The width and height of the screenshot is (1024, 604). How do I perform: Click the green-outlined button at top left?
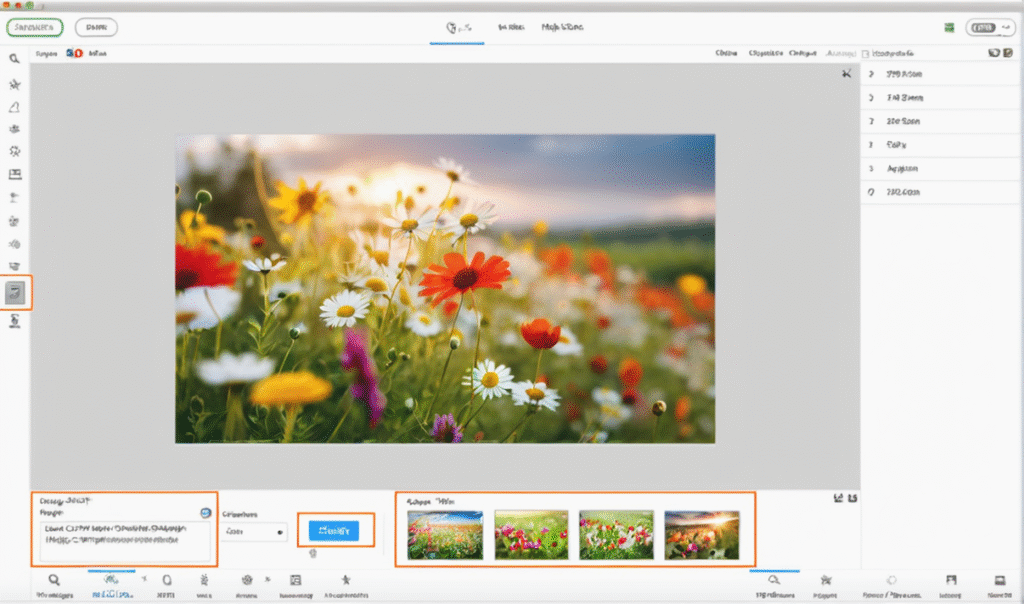pos(34,28)
